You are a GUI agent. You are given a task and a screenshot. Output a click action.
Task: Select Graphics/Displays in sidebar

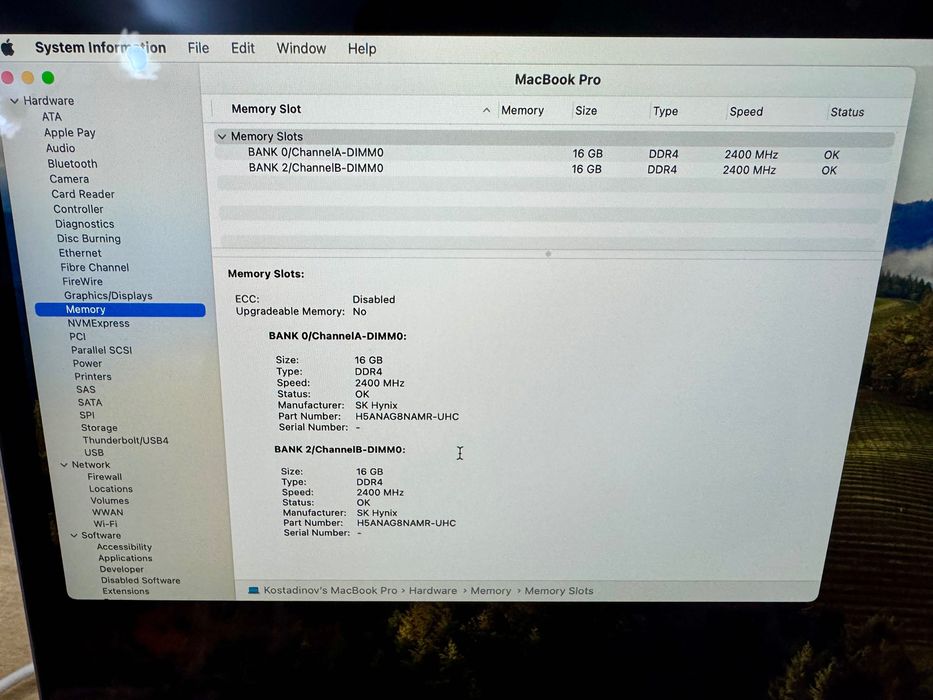(x=108, y=296)
